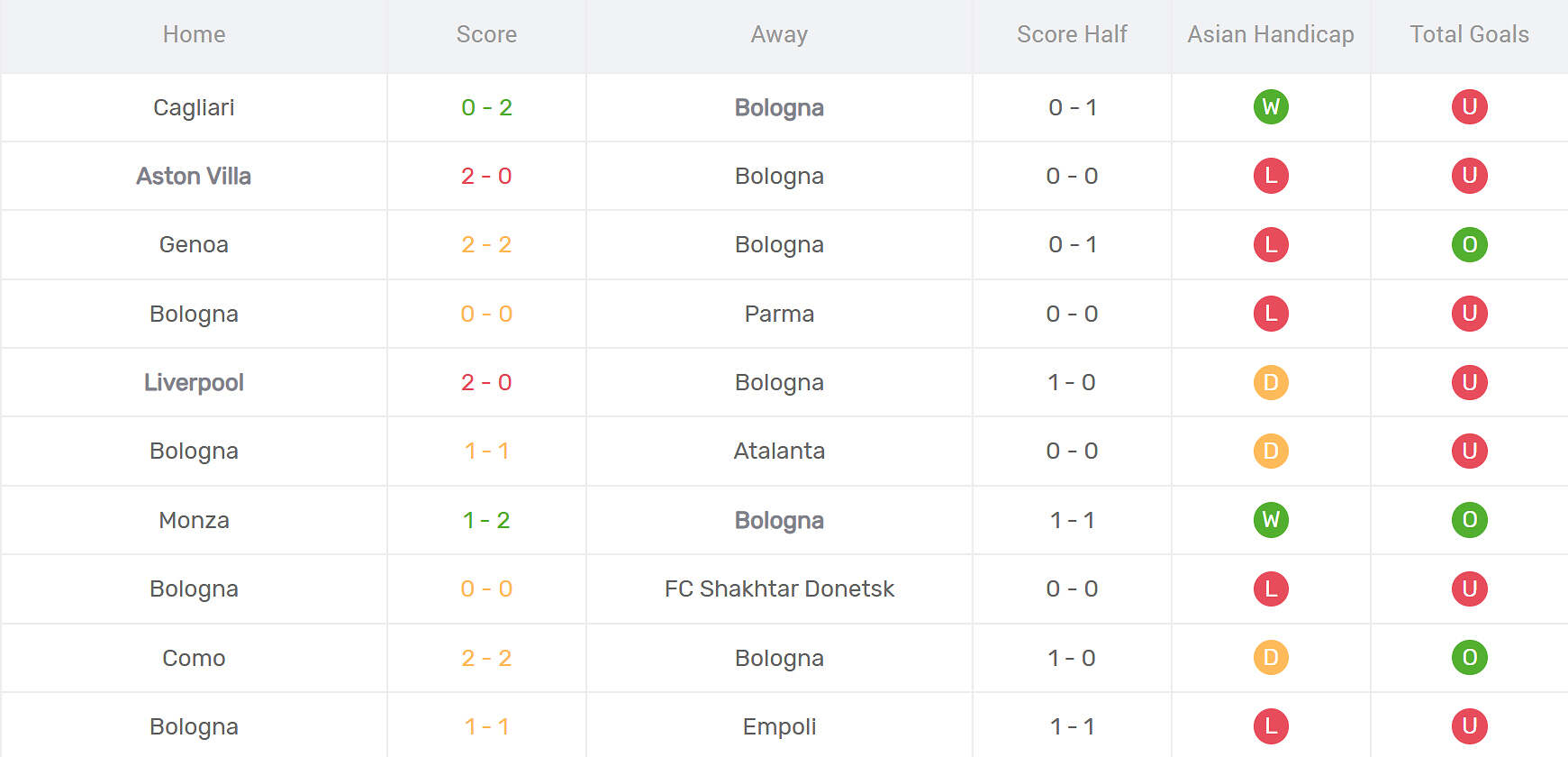Click the 0 - 2 score for Cagliari match
Image resolution: width=1568 pixels, height=757 pixels.
(x=486, y=107)
